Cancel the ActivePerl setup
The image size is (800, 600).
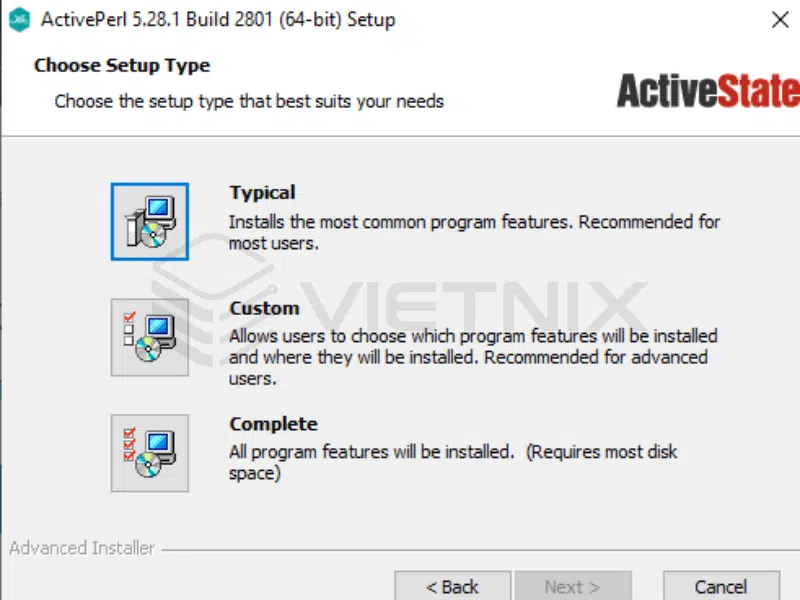[x=721, y=587]
